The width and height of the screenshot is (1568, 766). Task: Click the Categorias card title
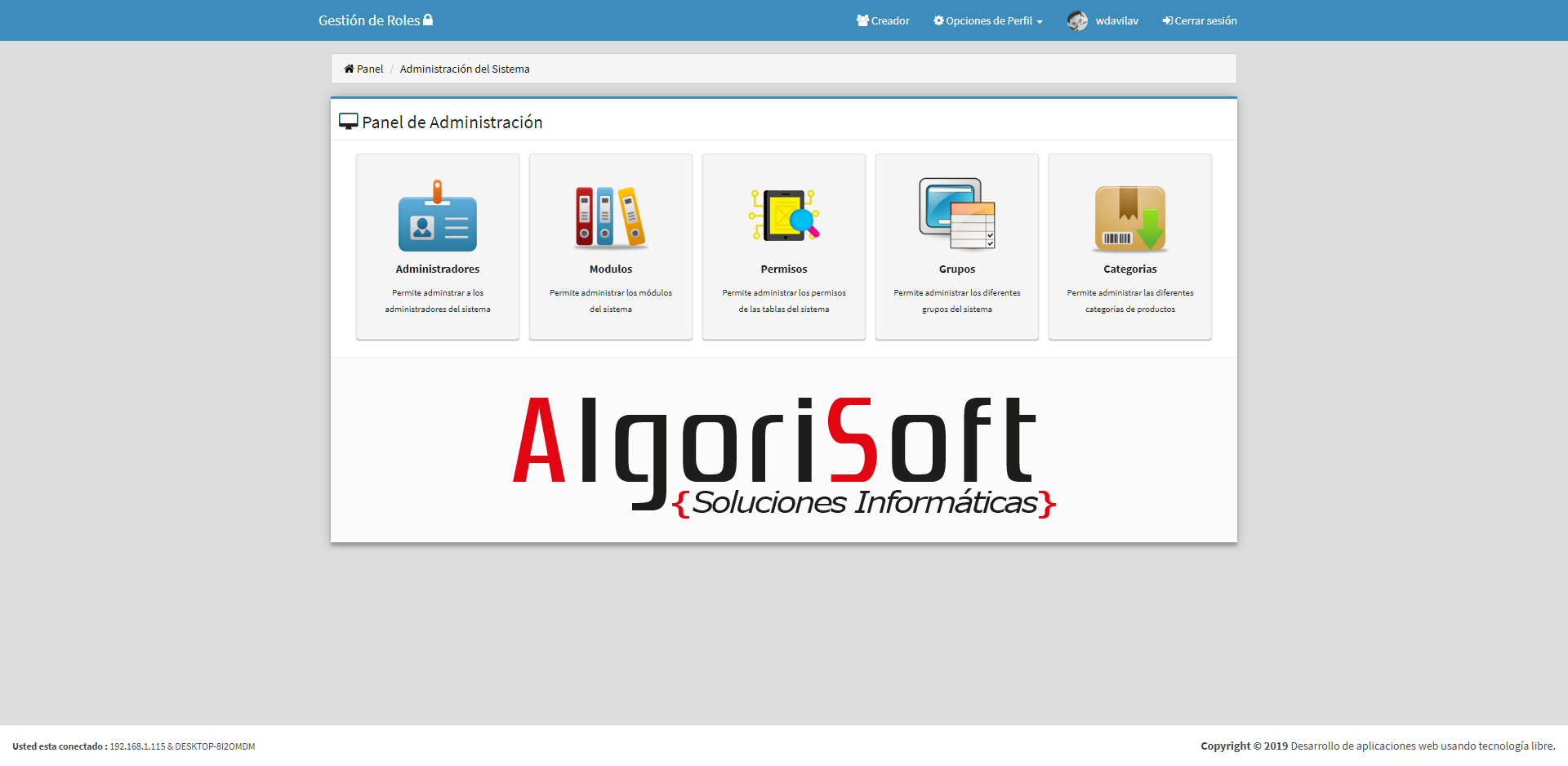click(x=1129, y=269)
